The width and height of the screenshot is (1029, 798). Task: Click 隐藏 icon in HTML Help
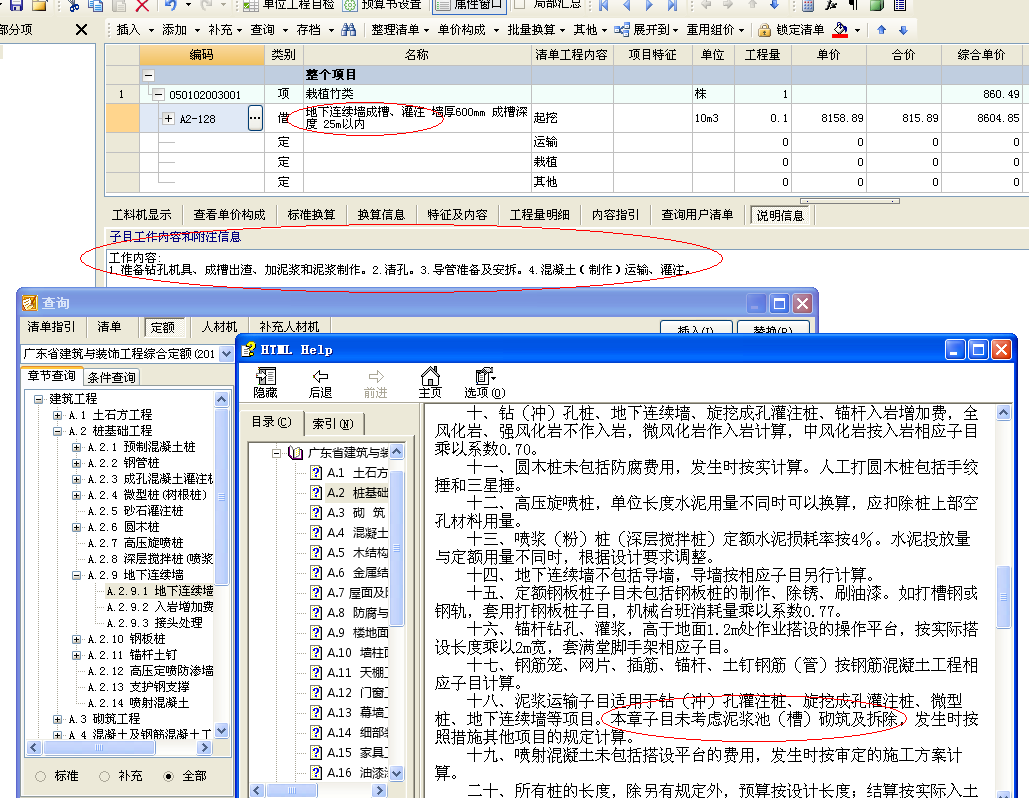[265, 383]
